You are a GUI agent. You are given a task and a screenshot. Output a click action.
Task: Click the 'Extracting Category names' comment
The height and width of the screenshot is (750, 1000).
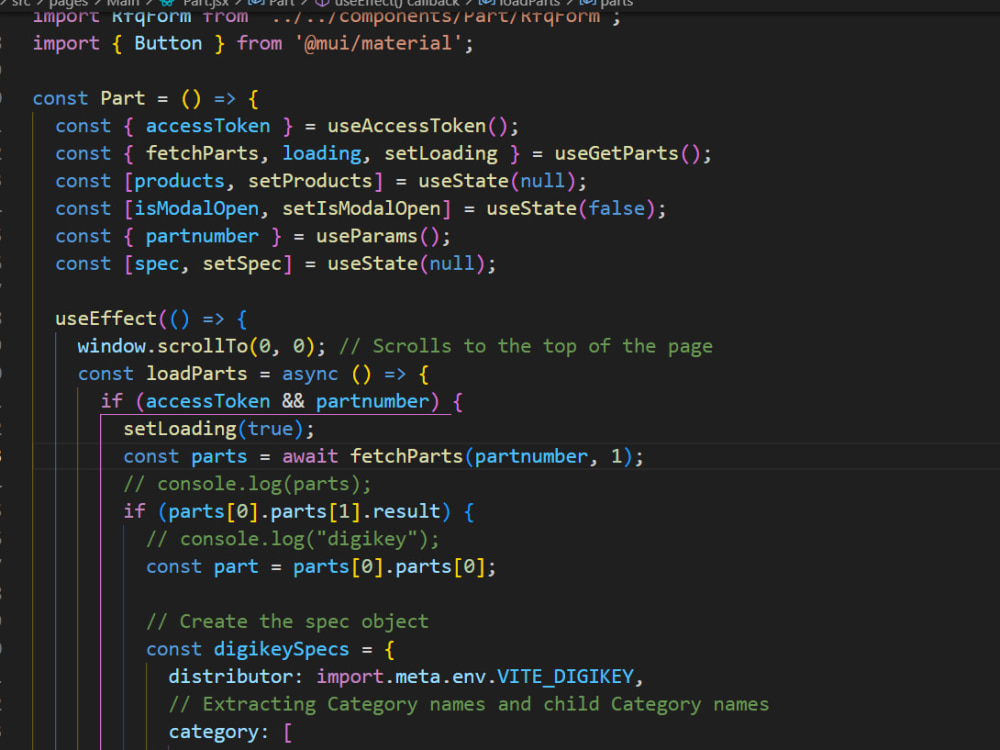469,703
